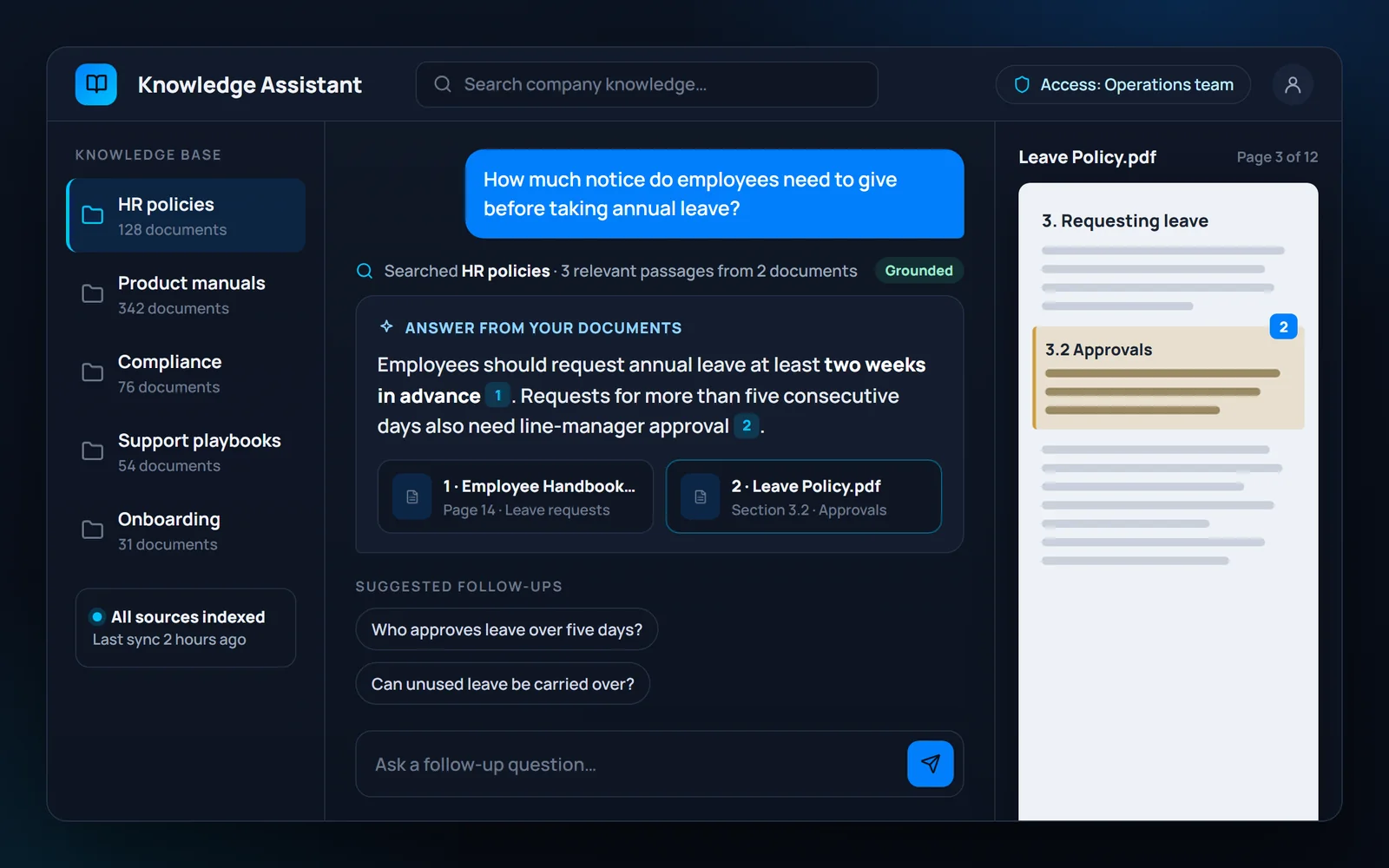Click citation marker 1 in the answer
Image resolution: width=1389 pixels, height=868 pixels.
click(497, 396)
